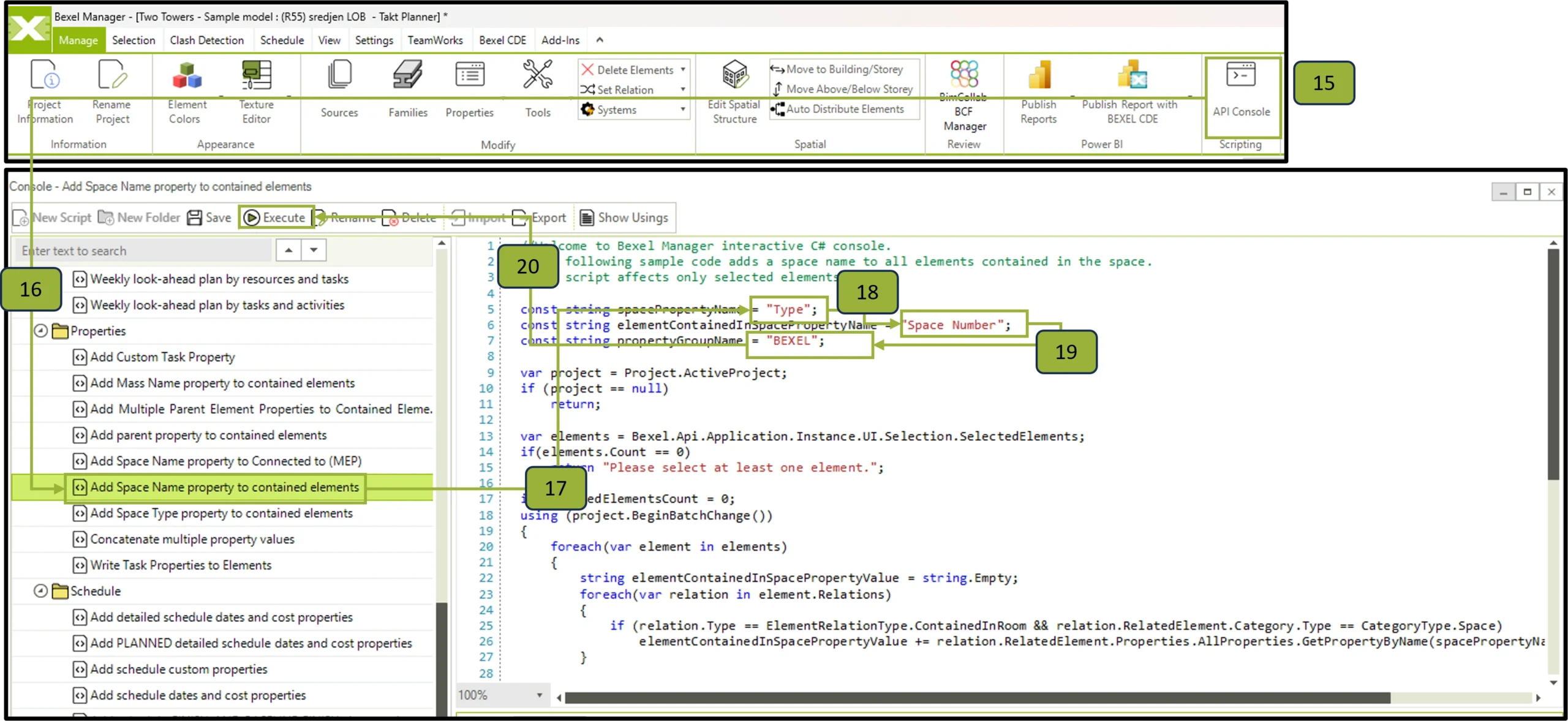Click the code editor horizontal scrollbar
This screenshot has width=1568, height=721.
tap(977, 697)
